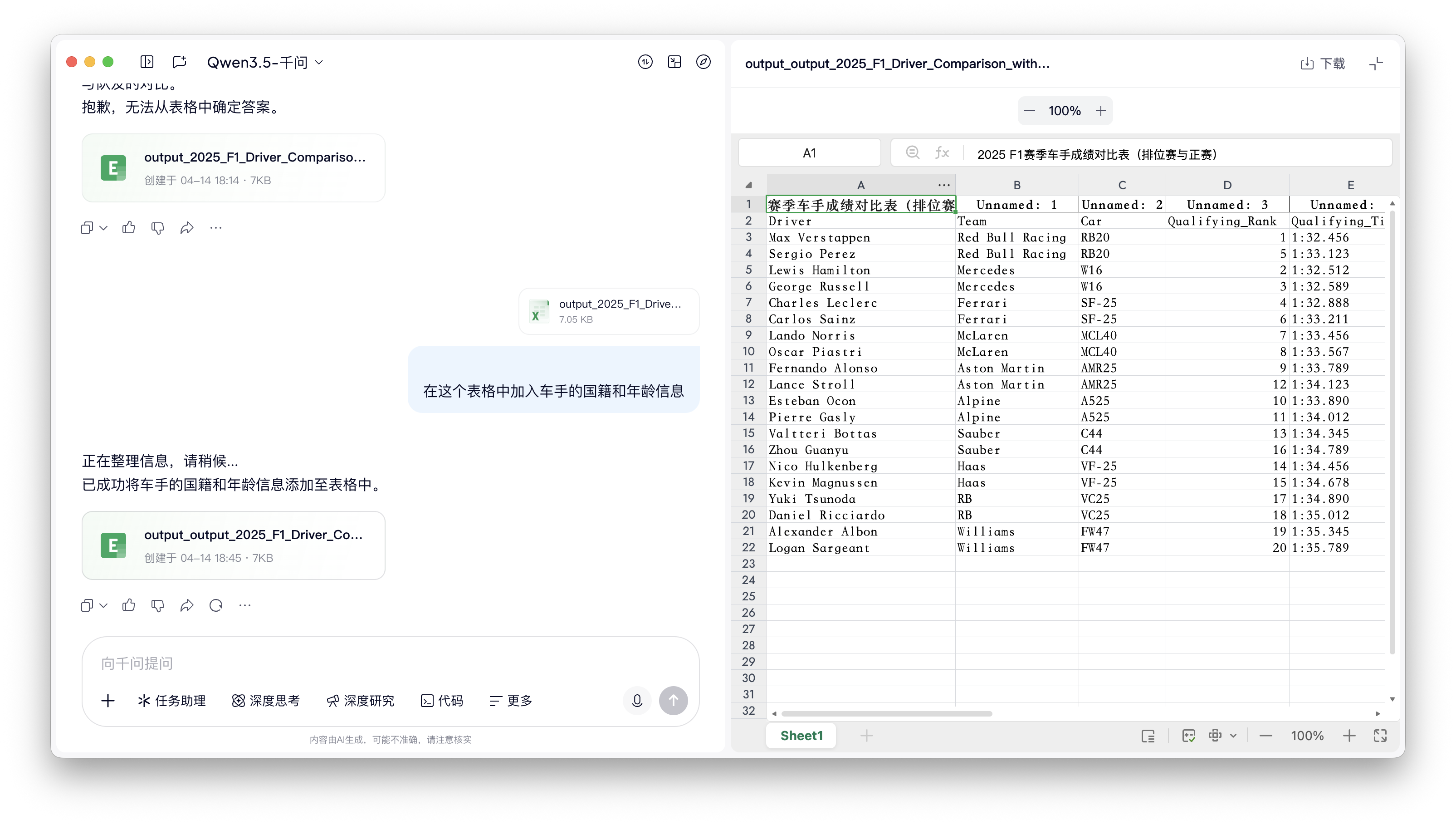Share the assistant reply
The height and width of the screenshot is (825, 1456).
187,605
